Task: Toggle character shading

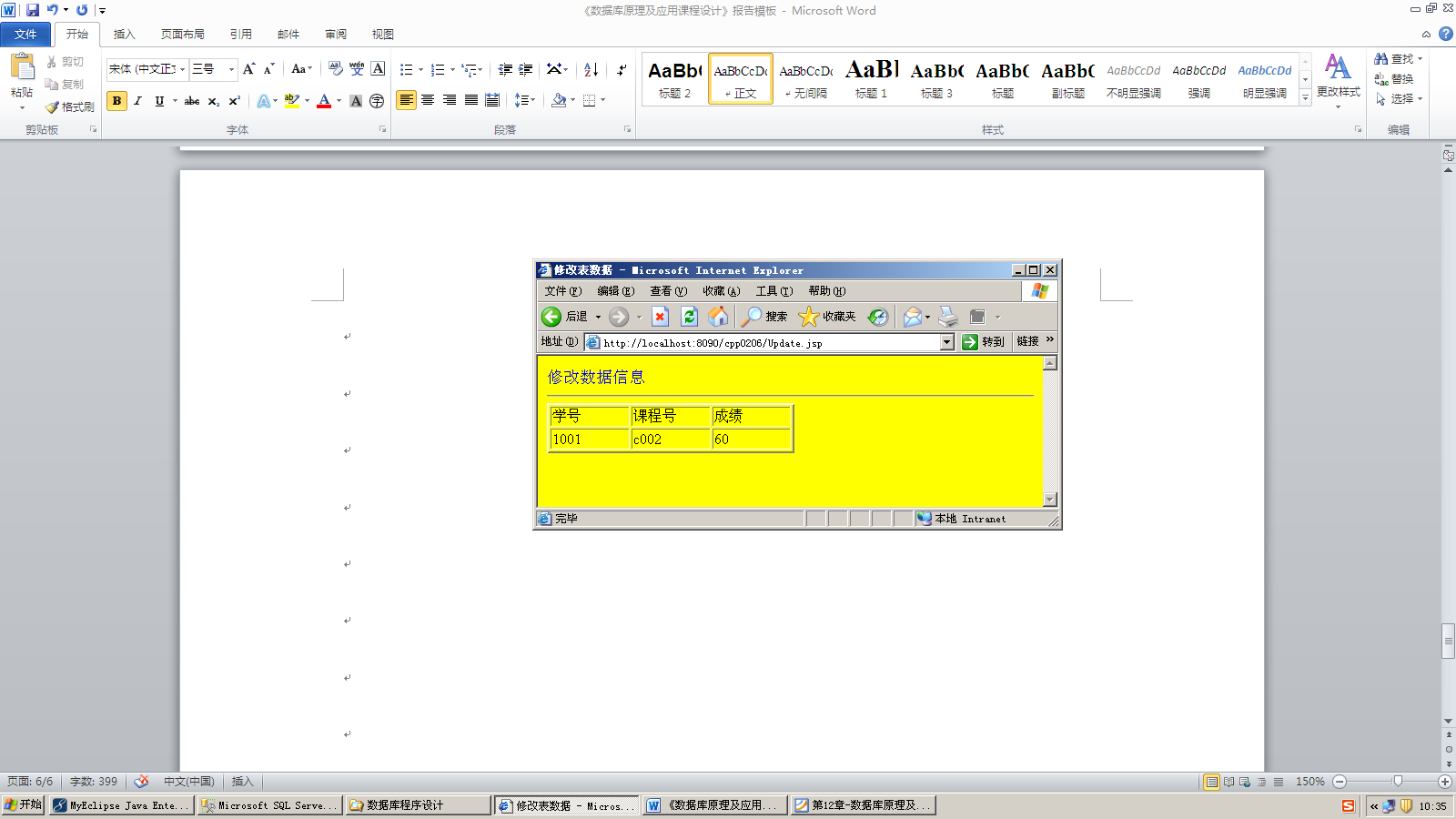Action: point(356,101)
